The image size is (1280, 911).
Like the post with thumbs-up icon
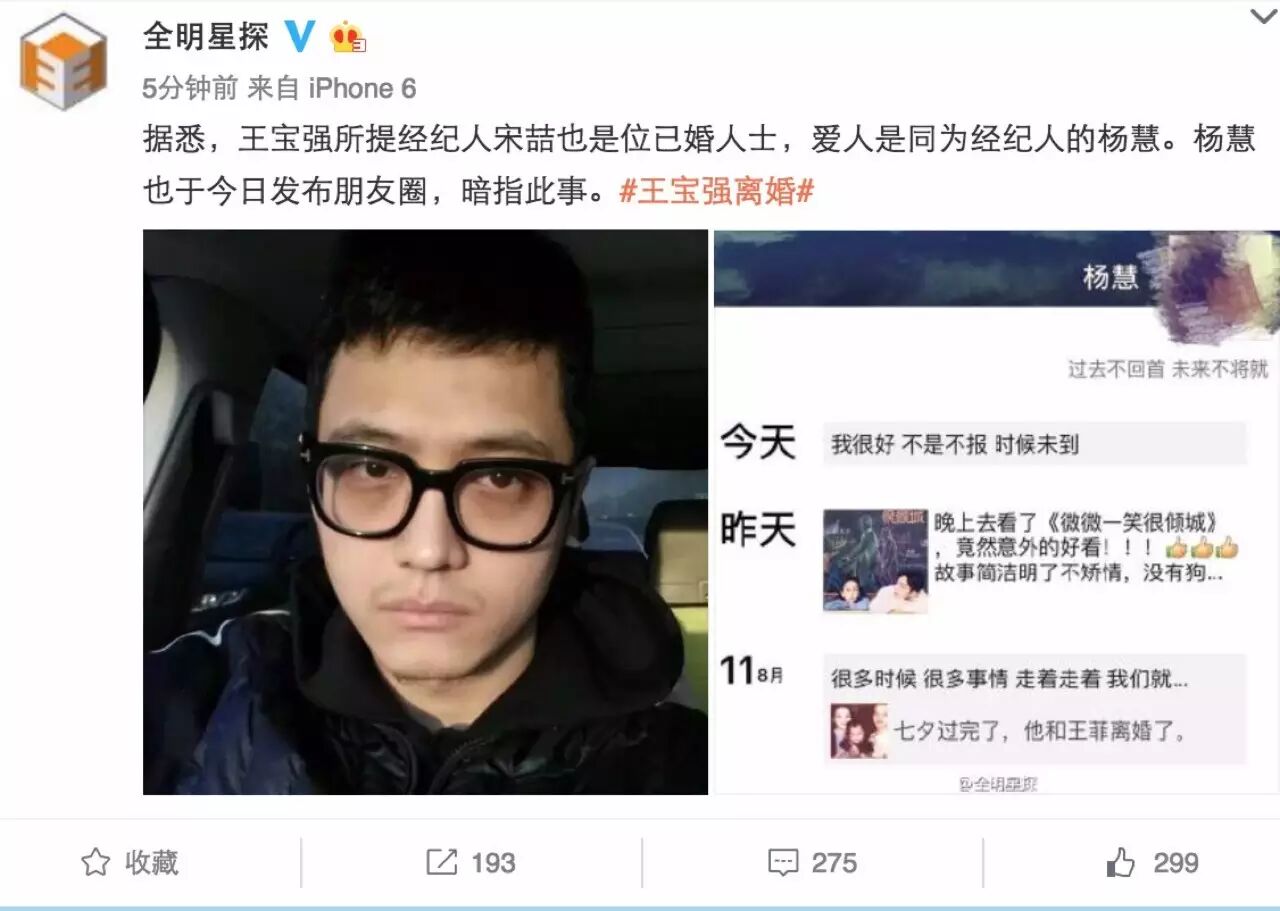1121,861
